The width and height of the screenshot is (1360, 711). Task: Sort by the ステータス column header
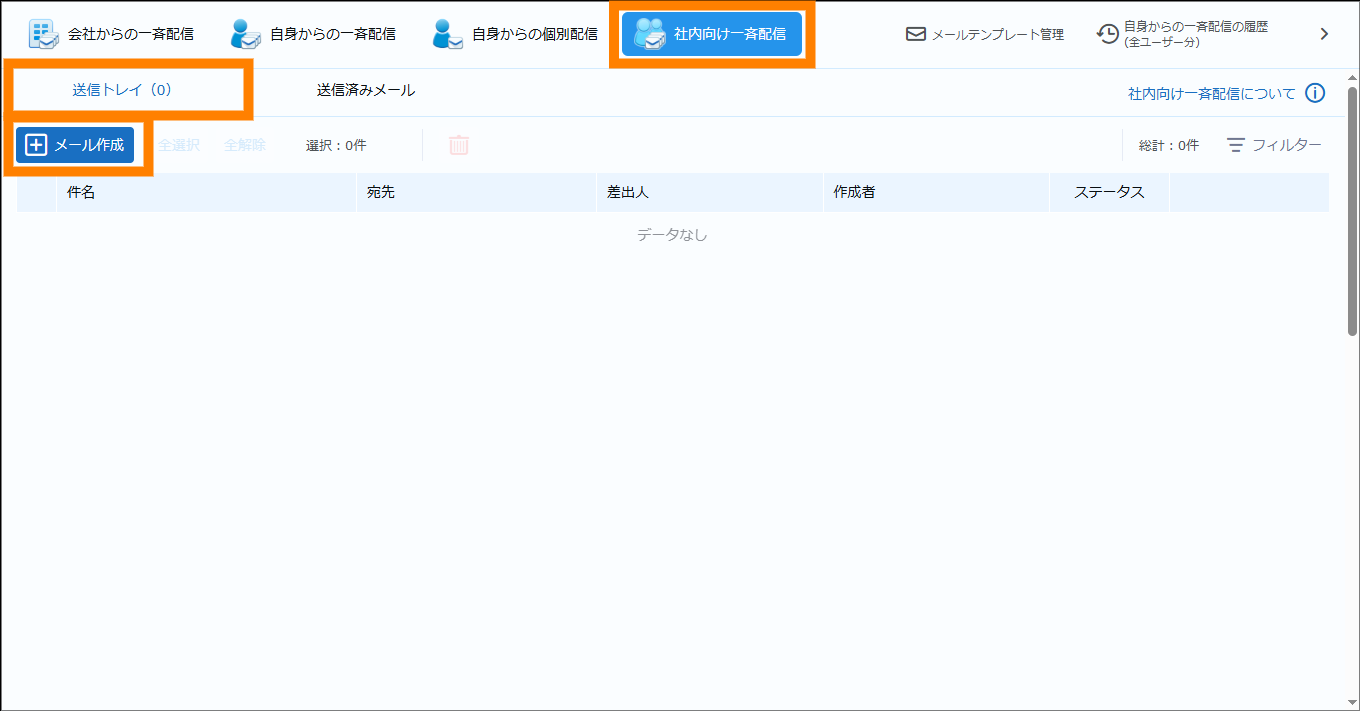[x=1108, y=192]
